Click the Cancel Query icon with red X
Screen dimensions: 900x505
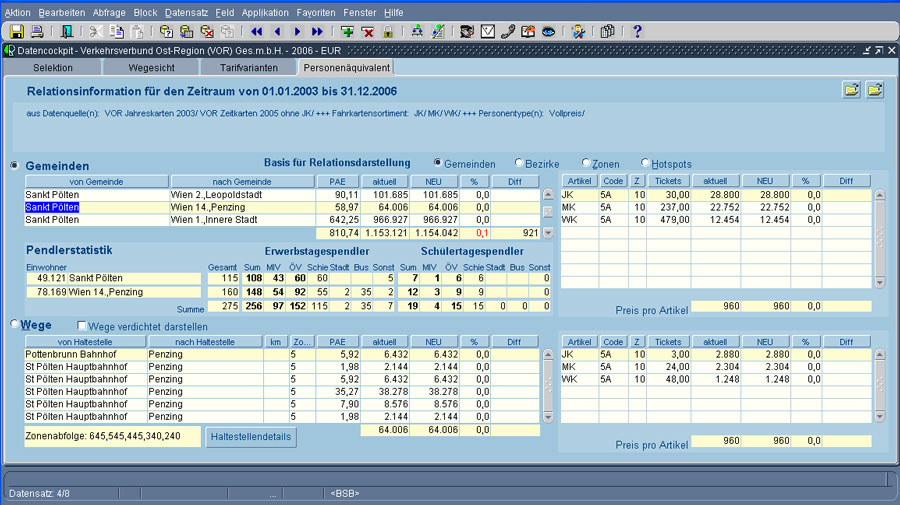pyautogui.click(x=207, y=32)
